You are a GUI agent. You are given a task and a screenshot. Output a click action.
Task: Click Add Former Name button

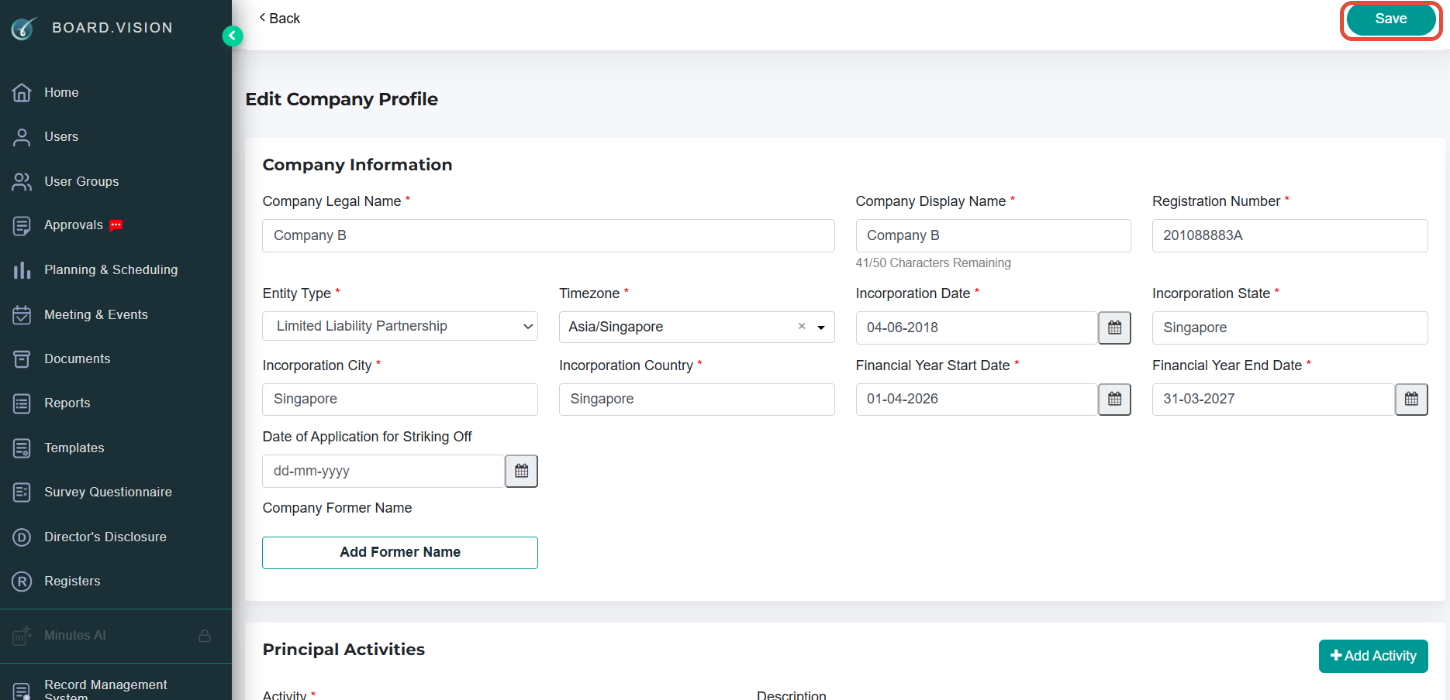tap(400, 552)
